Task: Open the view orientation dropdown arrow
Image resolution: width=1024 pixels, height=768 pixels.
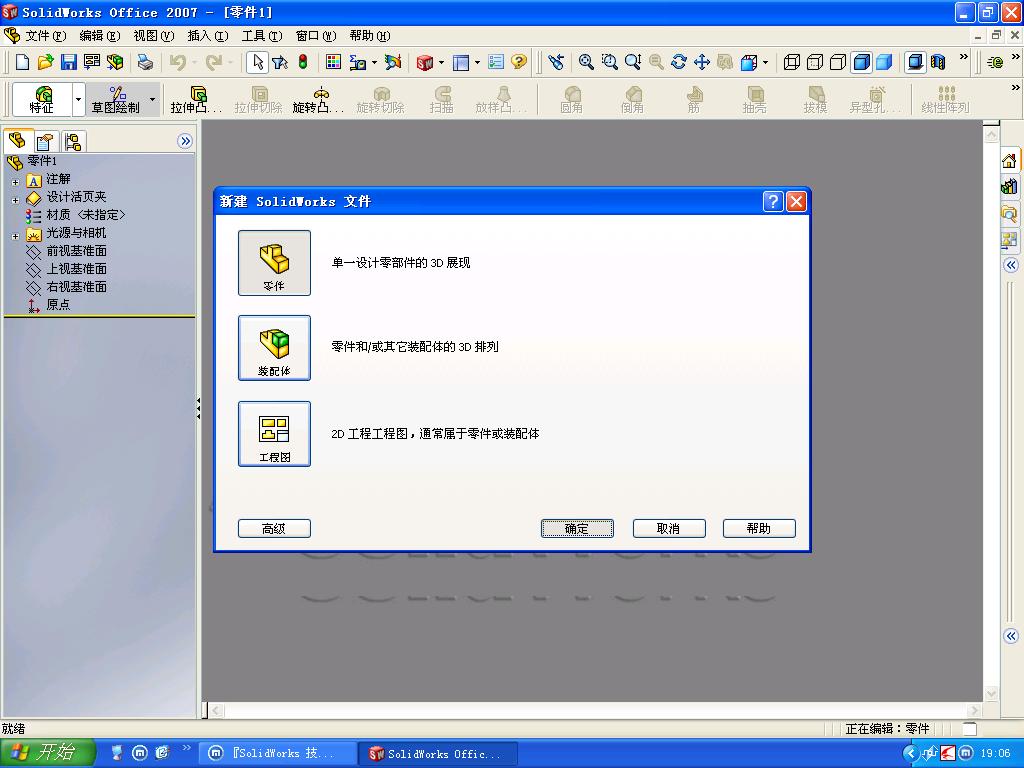Action: pyautogui.click(x=765, y=63)
